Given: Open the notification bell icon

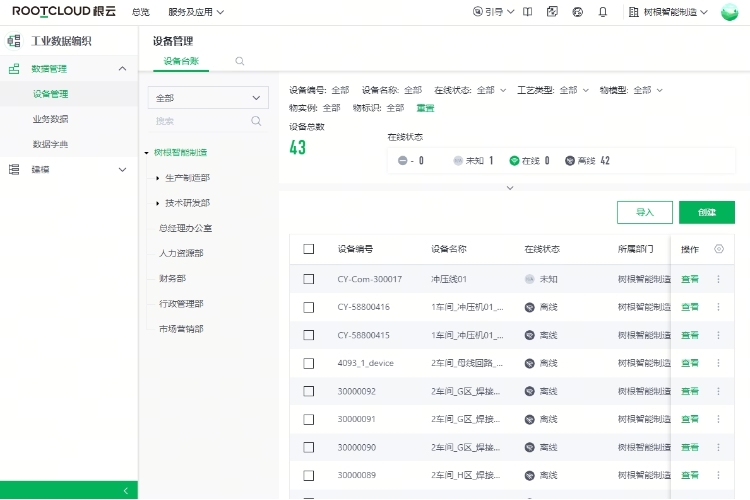Looking at the screenshot, I should pyautogui.click(x=602, y=12).
